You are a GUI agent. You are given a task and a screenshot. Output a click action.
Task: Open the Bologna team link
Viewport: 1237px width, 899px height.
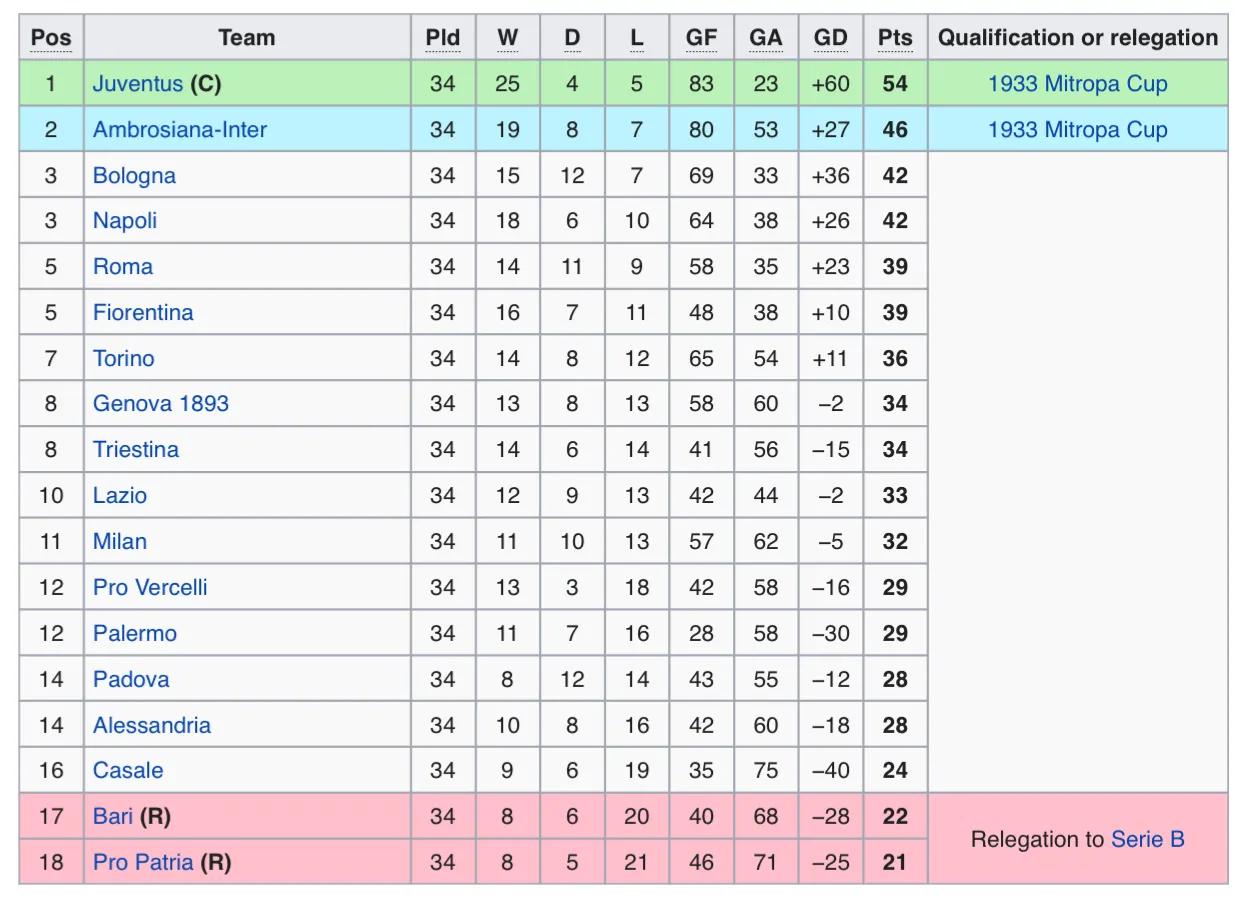[x=134, y=176]
